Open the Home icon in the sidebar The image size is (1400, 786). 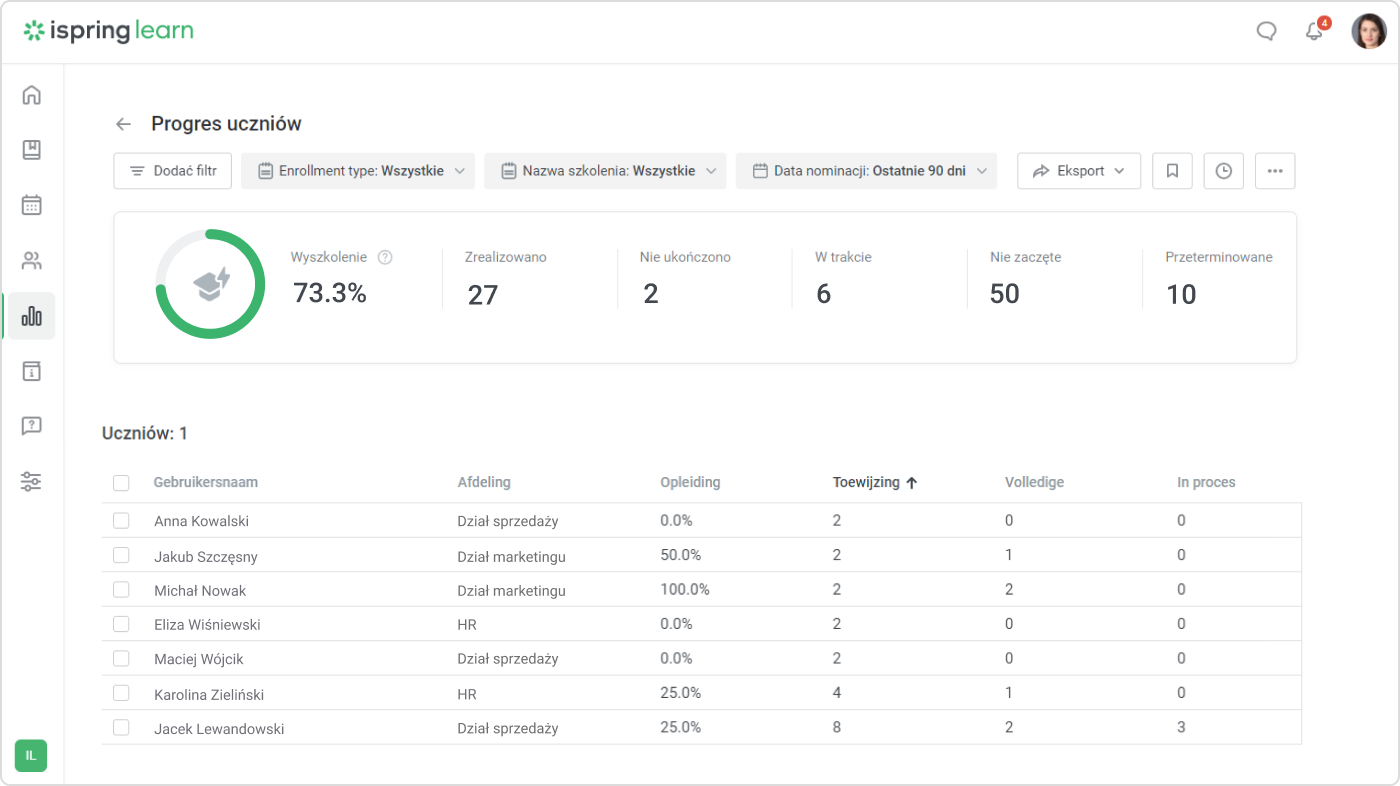tap(32, 95)
